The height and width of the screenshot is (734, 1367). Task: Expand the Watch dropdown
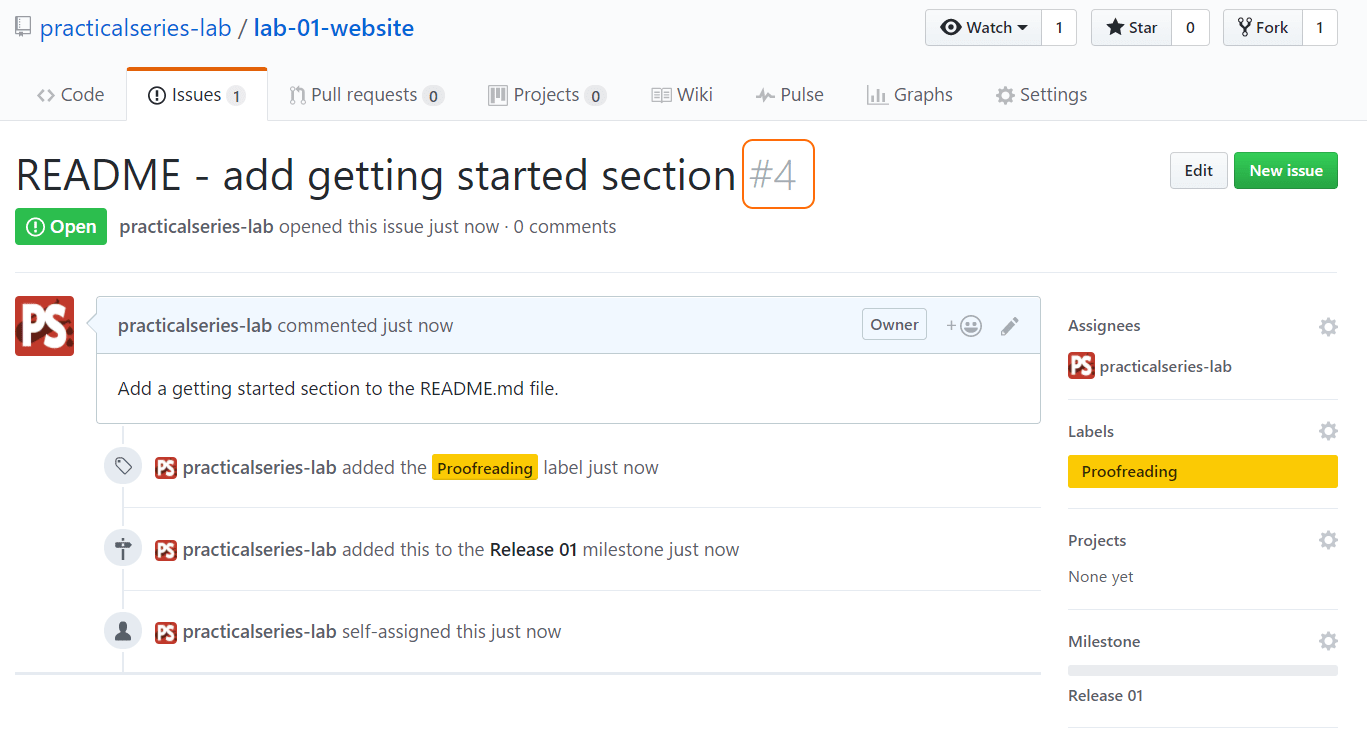pos(984,28)
